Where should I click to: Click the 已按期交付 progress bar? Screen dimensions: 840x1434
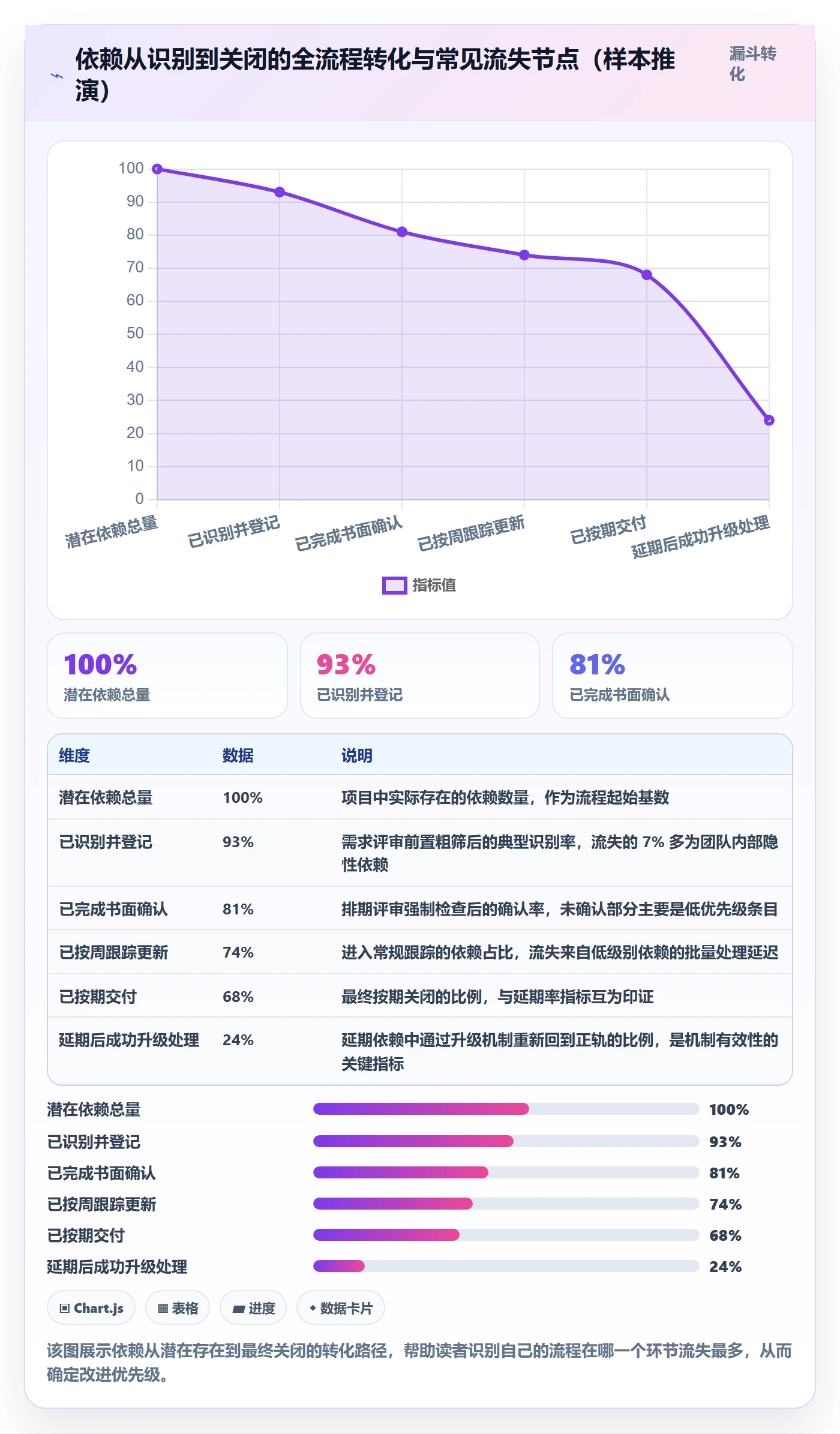click(506, 1235)
